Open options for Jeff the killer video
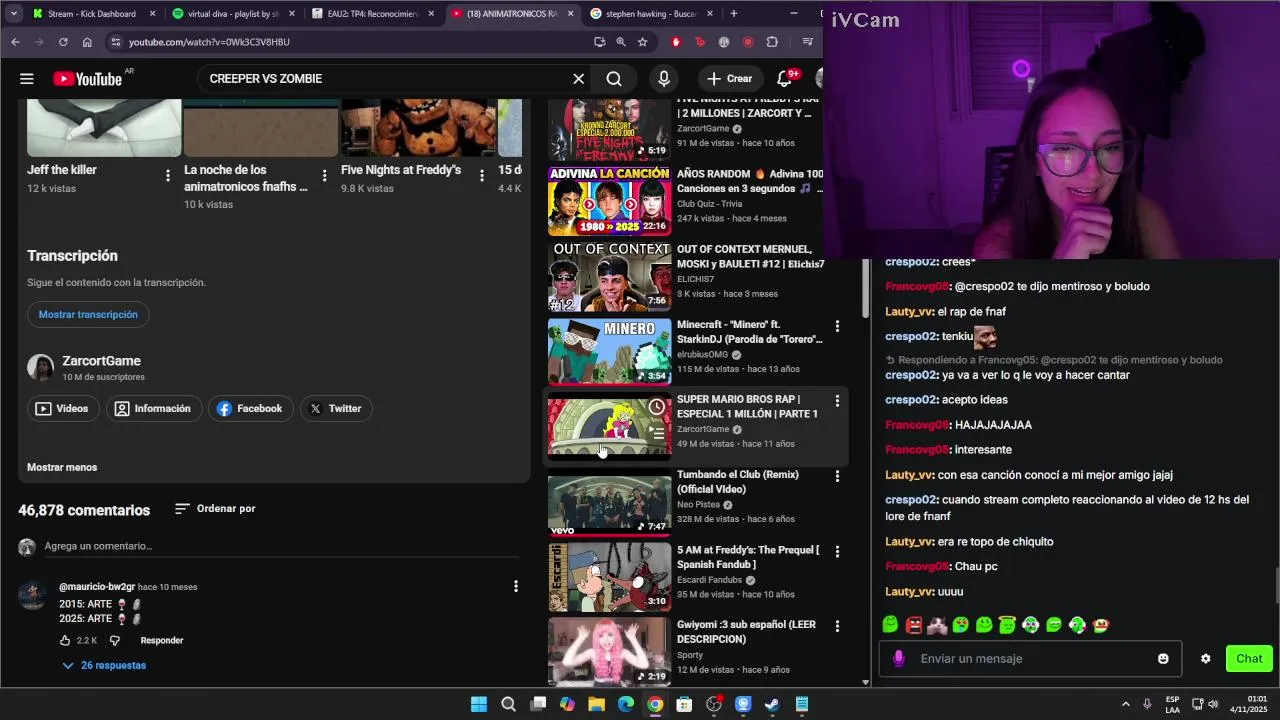The image size is (1280, 720). 167,175
